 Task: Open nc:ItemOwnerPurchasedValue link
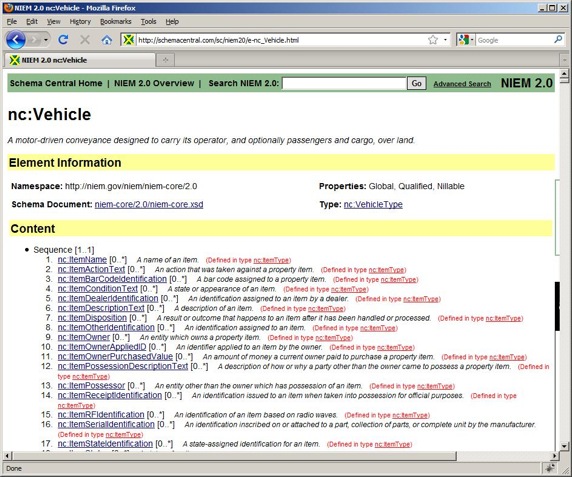(115, 357)
